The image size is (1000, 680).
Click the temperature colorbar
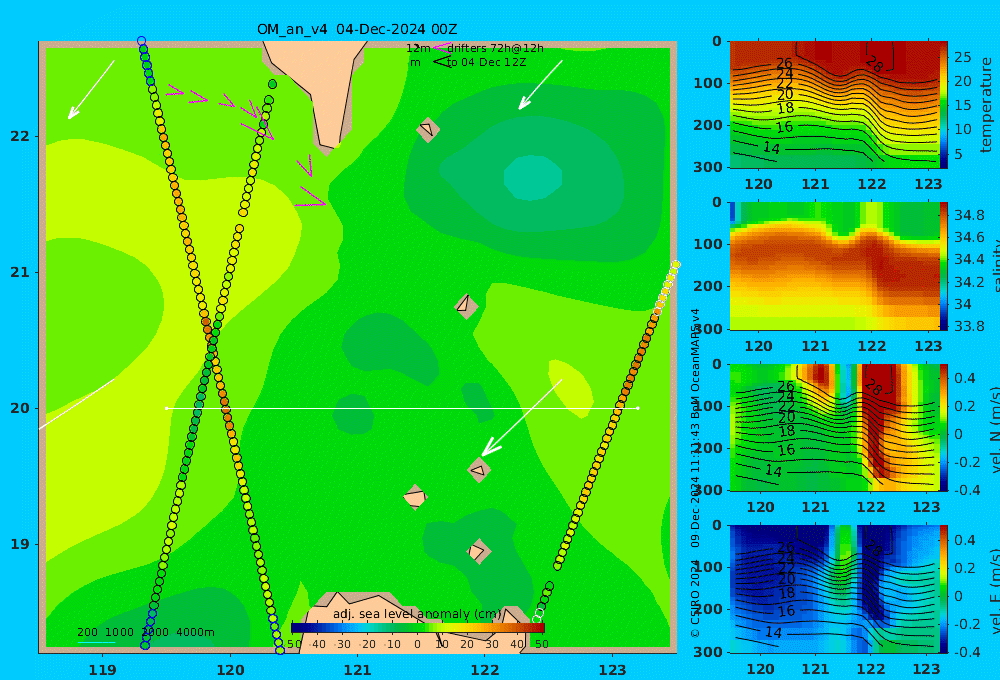pos(944,105)
